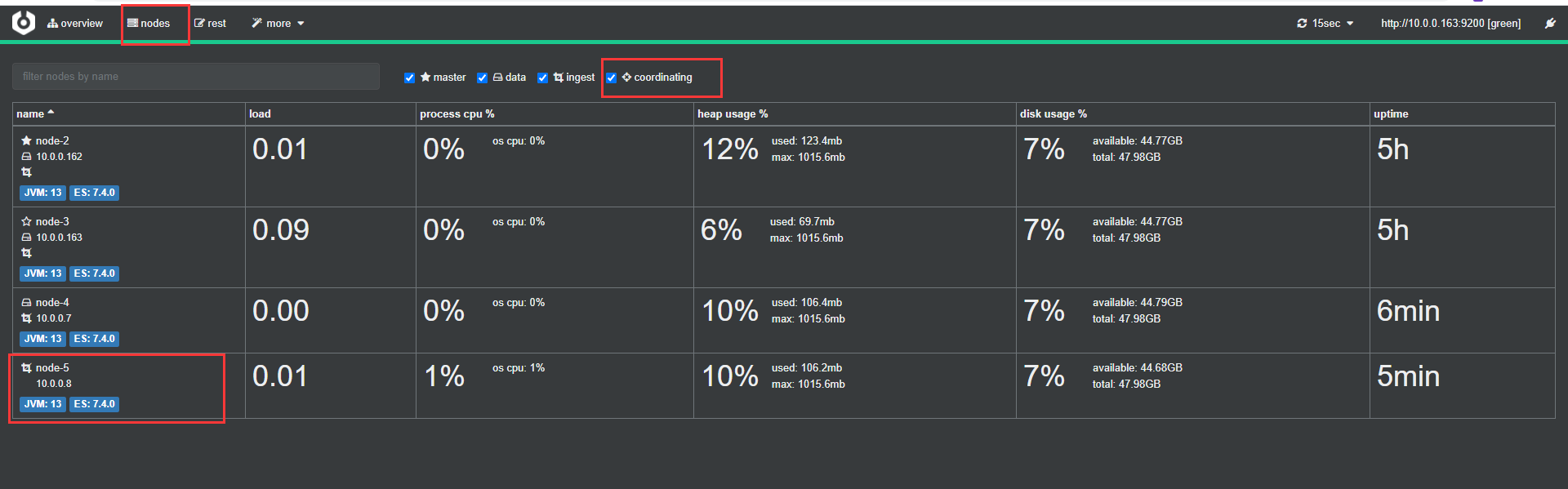Click the IP address 10.0.0.162

pos(59,157)
